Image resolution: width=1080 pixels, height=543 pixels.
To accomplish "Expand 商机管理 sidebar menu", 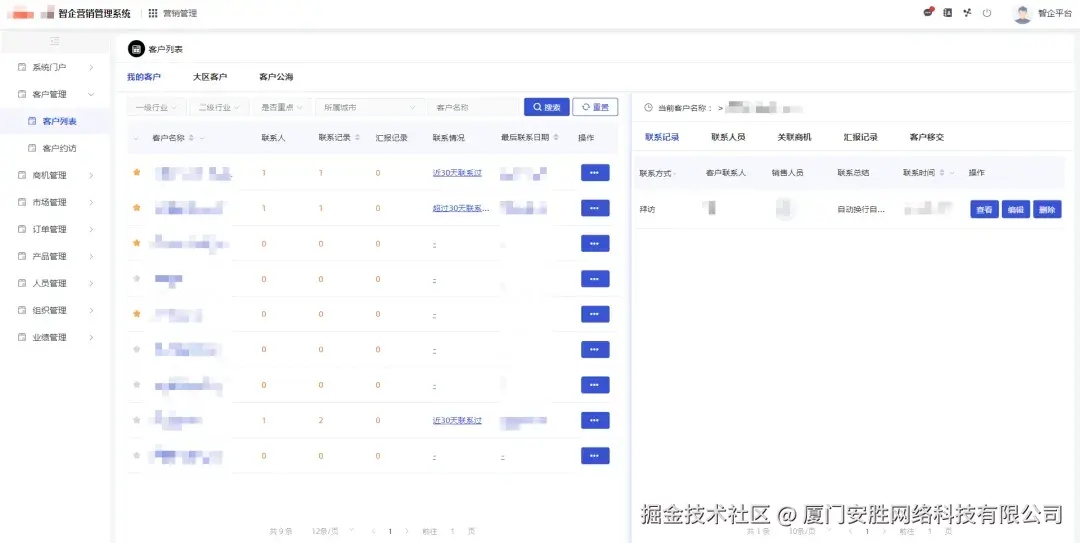I will point(91,175).
